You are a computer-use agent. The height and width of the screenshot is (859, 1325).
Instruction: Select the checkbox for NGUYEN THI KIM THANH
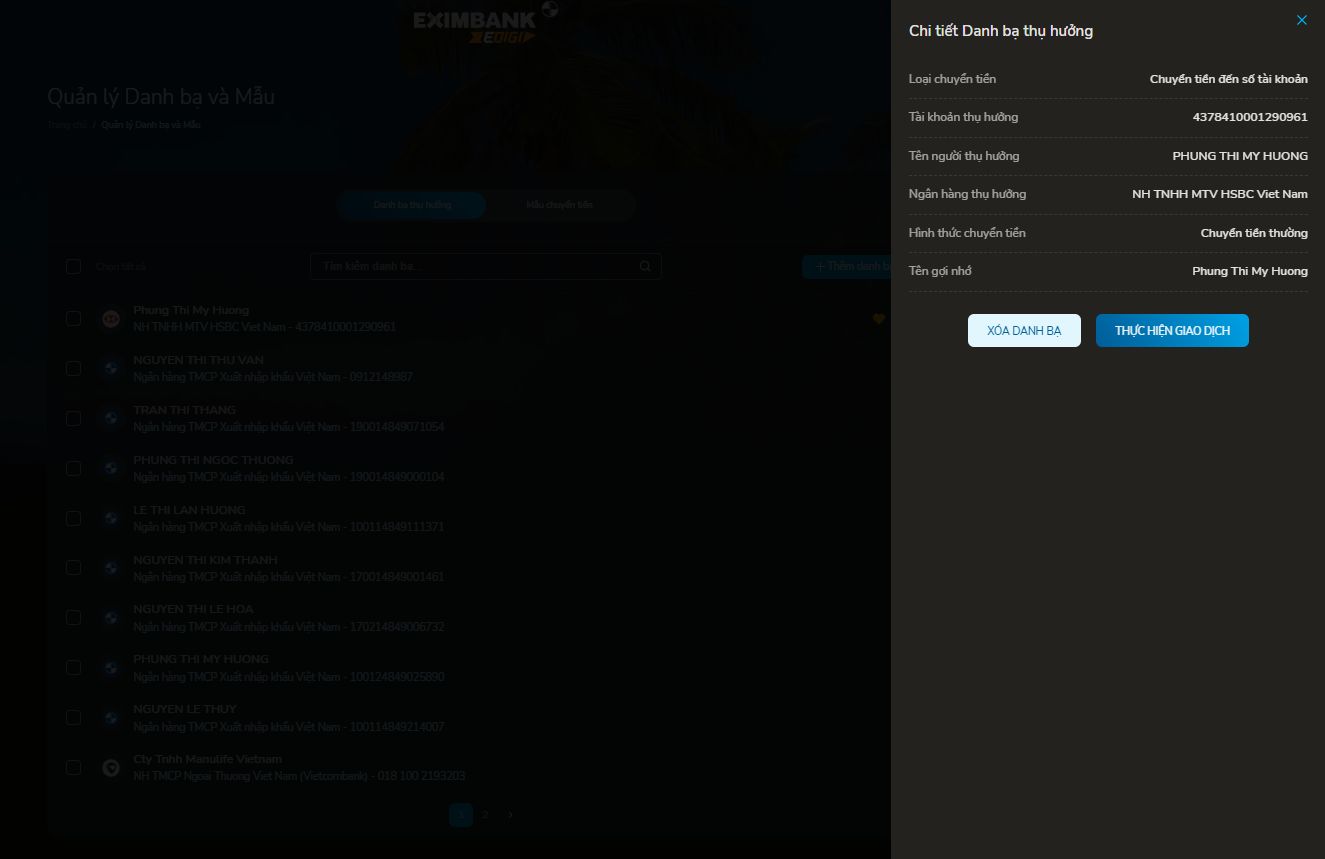click(73, 568)
